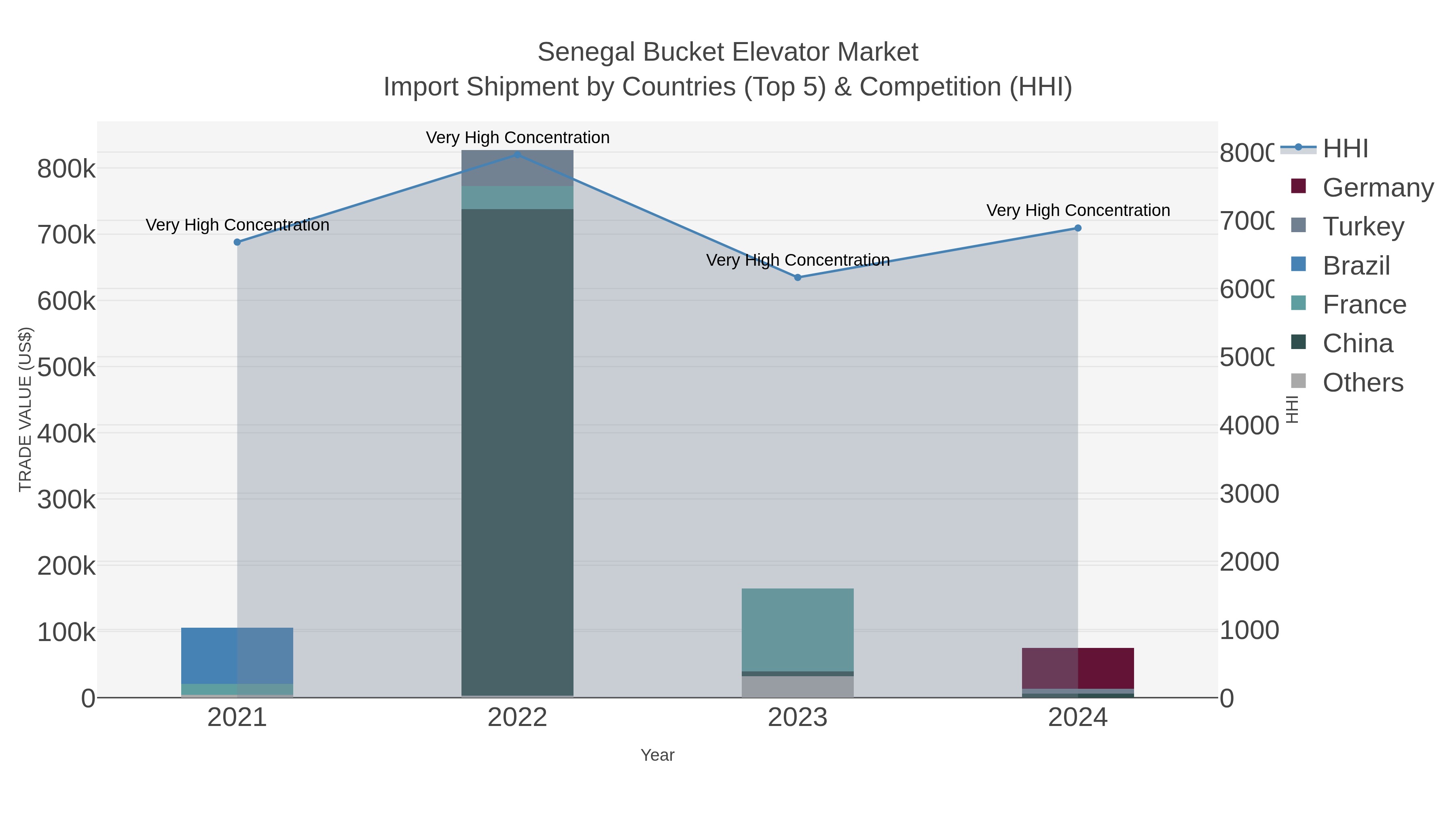
Task: Toggle the China legend entry
Action: click(x=1342, y=344)
